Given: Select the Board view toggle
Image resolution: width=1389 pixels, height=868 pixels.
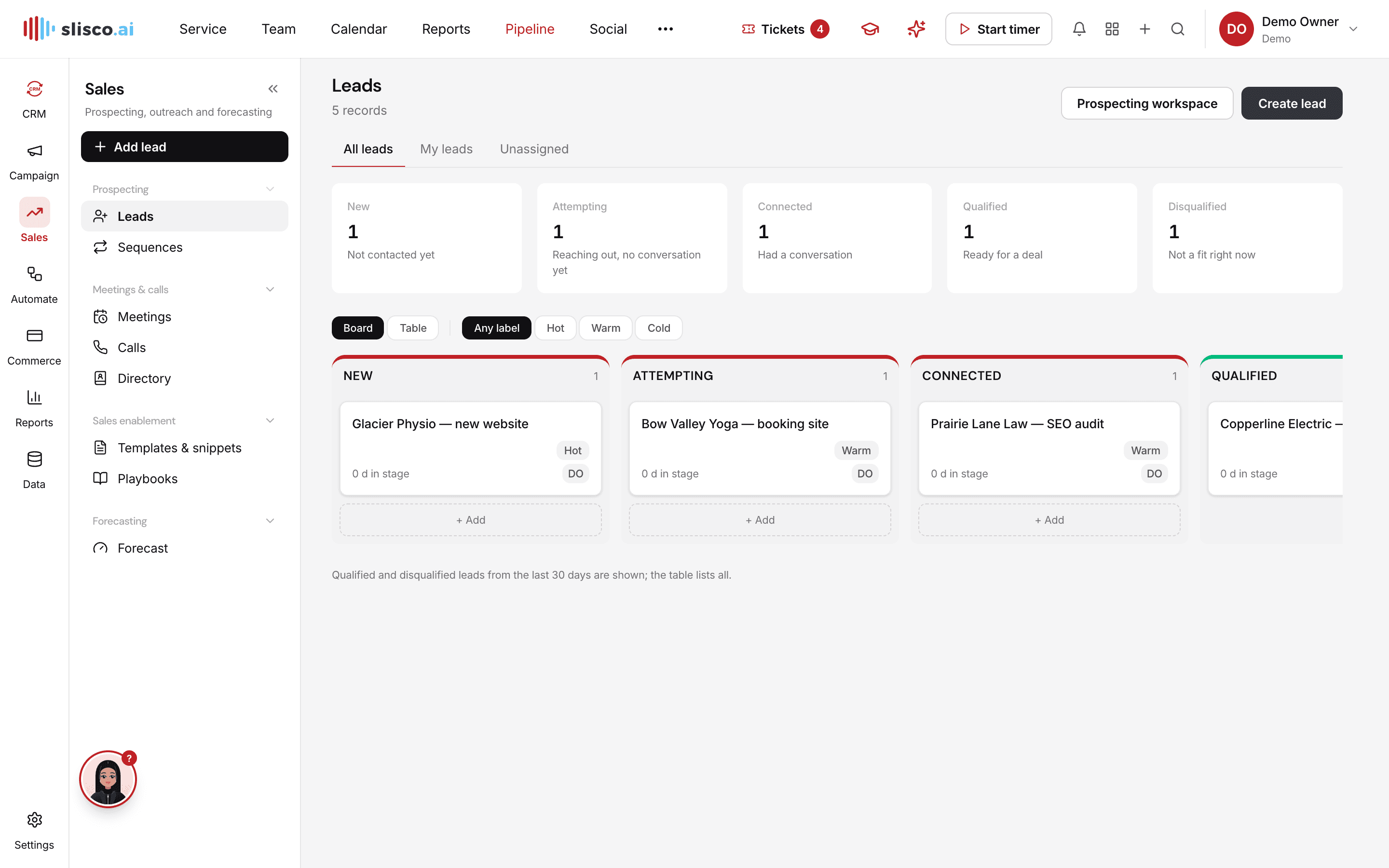Looking at the screenshot, I should click(x=357, y=328).
